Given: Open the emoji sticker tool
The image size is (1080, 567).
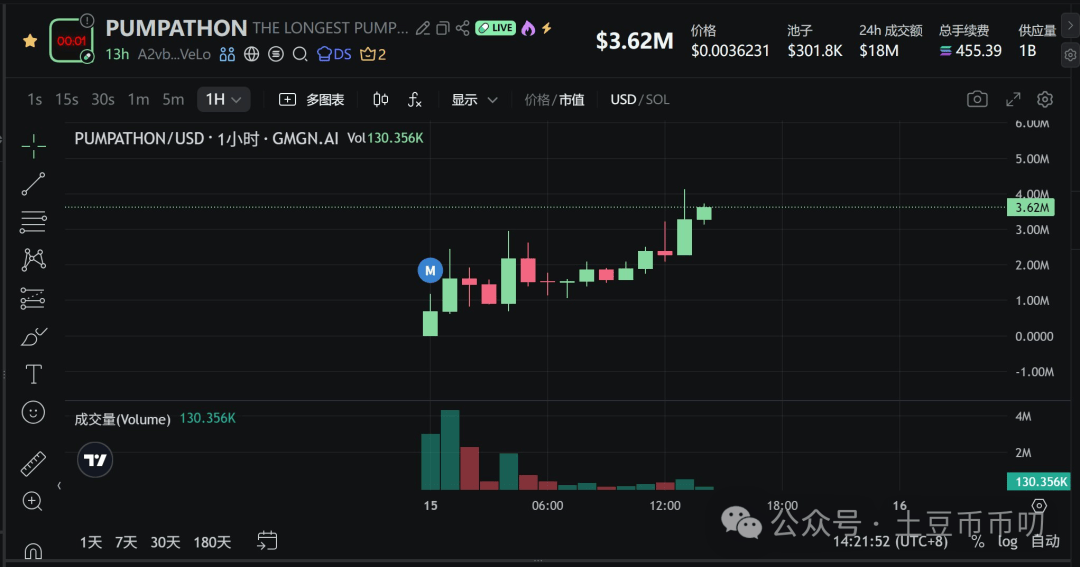Looking at the screenshot, I should coord(33,412).
